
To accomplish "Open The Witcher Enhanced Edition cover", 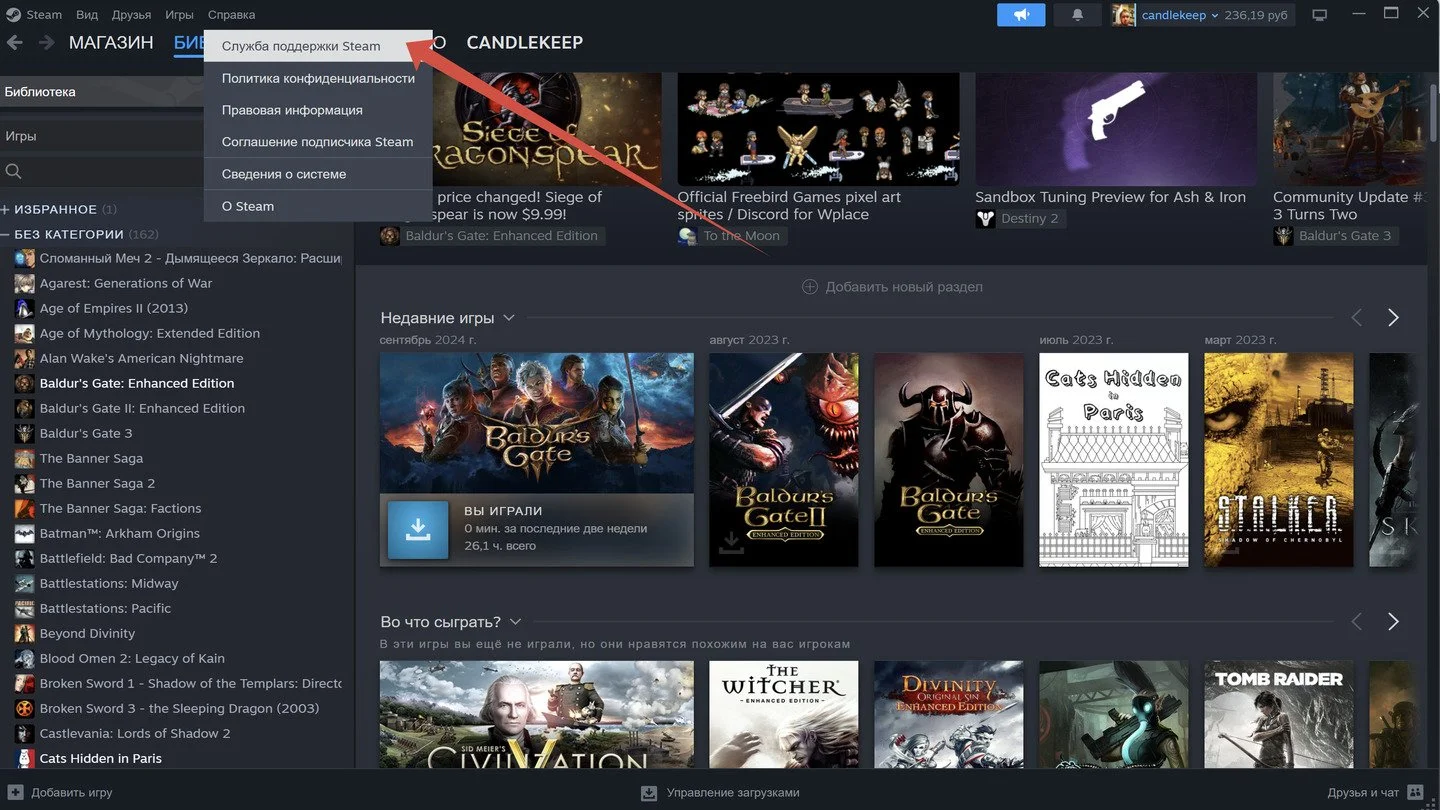I will (784, 714).
